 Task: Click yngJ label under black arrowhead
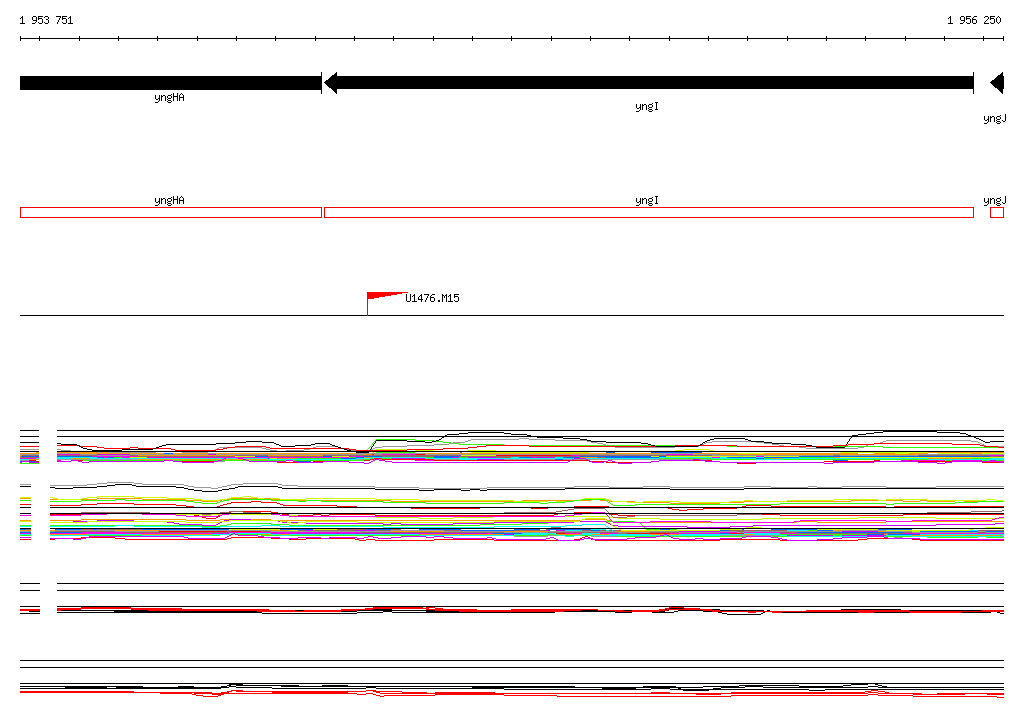tap(995, 118)
